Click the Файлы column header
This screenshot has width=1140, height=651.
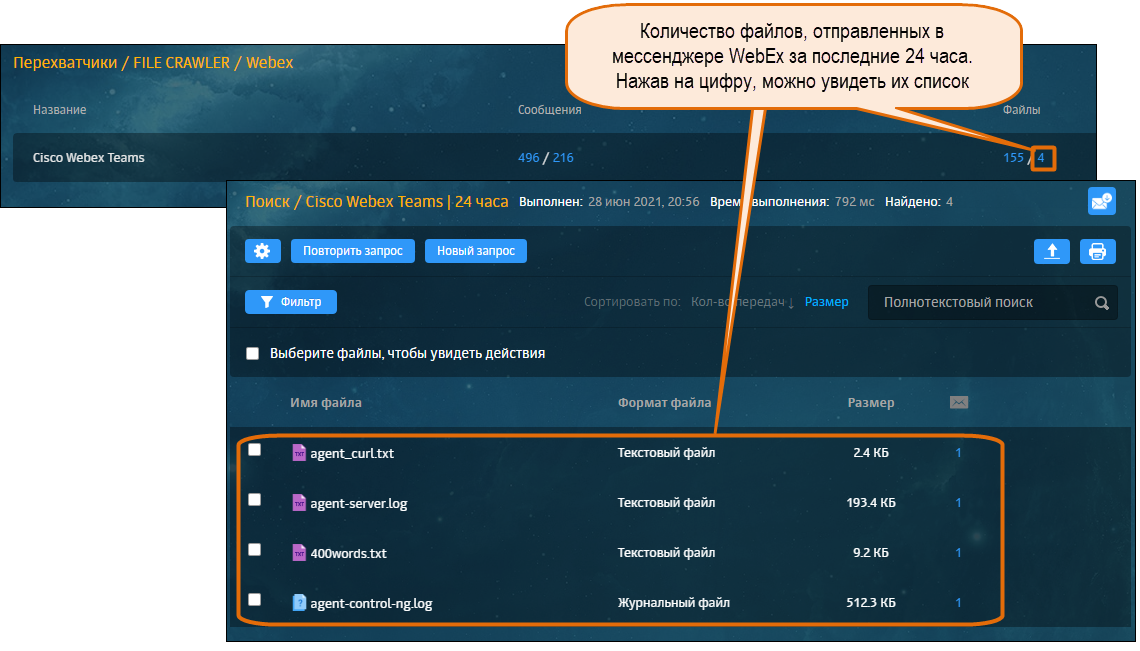pyautogui.click(x=1021, y=110)
